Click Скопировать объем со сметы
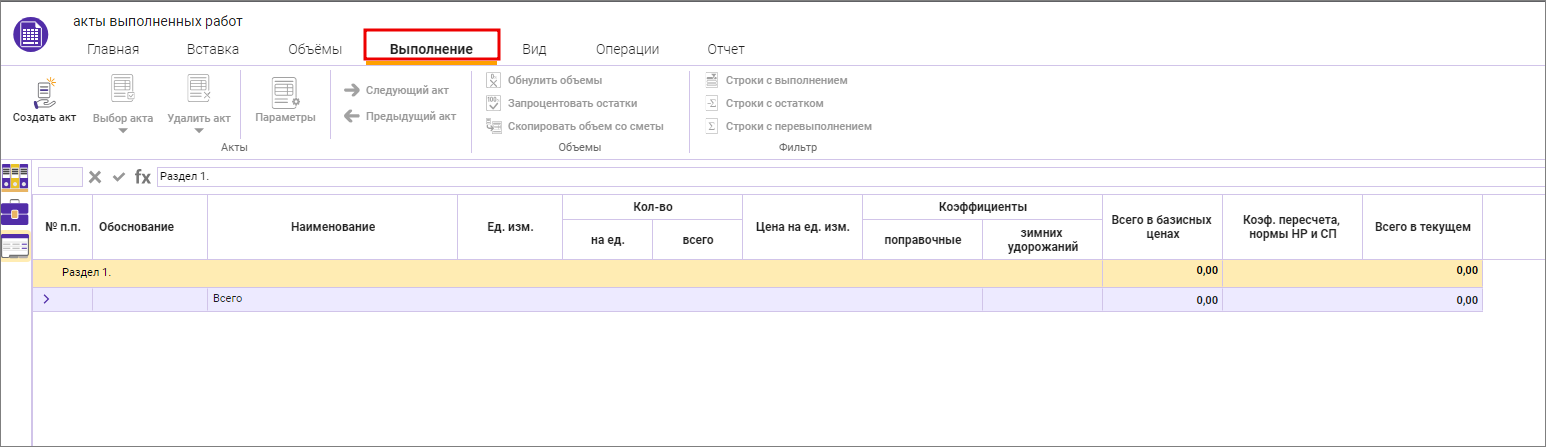This screenshot has height=447, width=1546. coord(493,126)
